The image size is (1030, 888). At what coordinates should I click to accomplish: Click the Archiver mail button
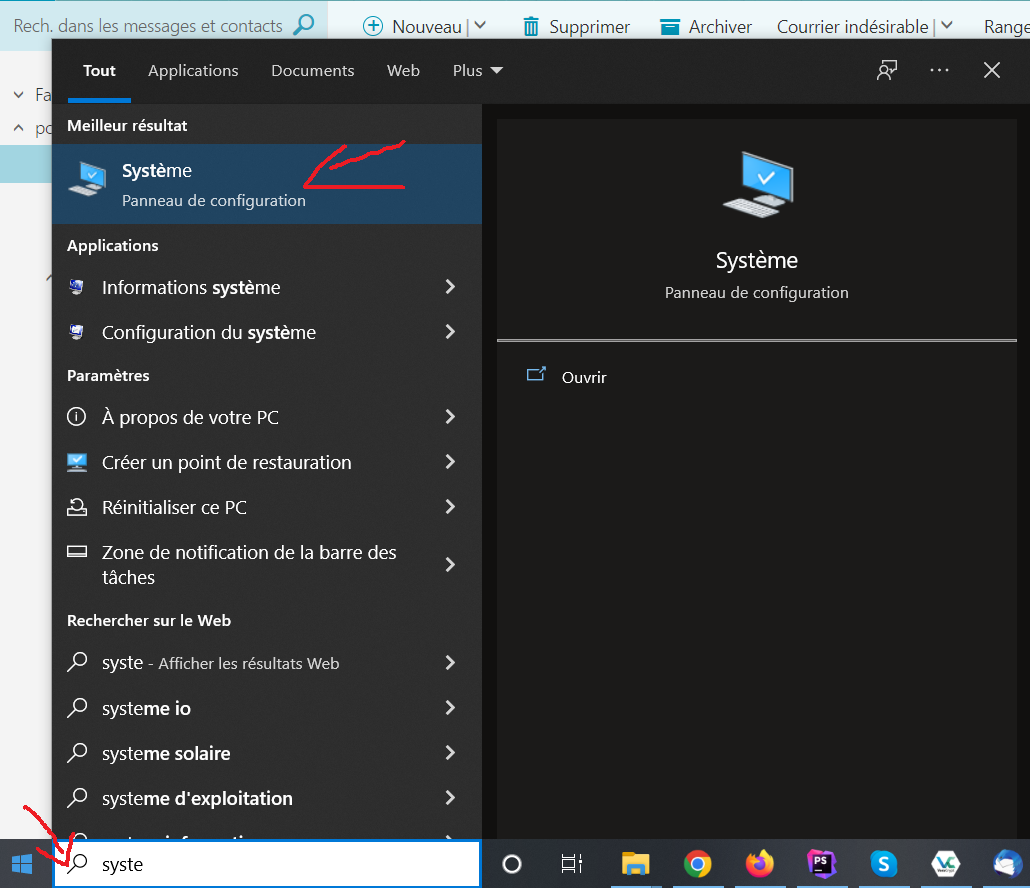point(706,27)
